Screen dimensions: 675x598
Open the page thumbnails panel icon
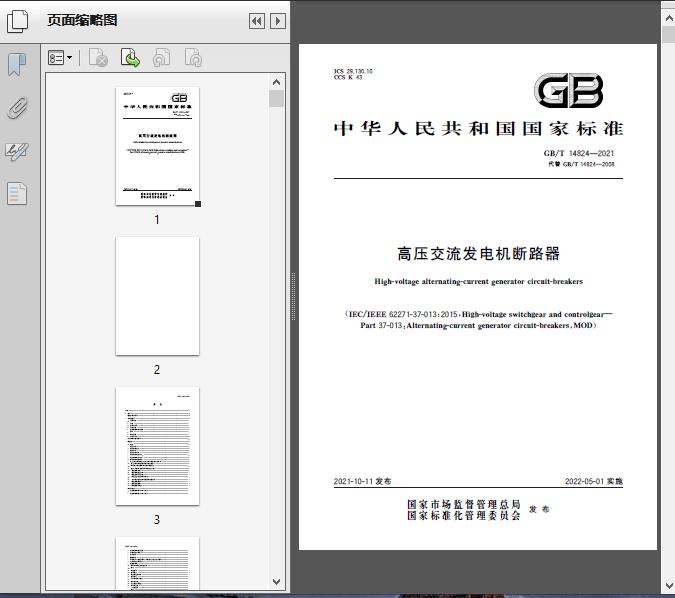[18, 21]
